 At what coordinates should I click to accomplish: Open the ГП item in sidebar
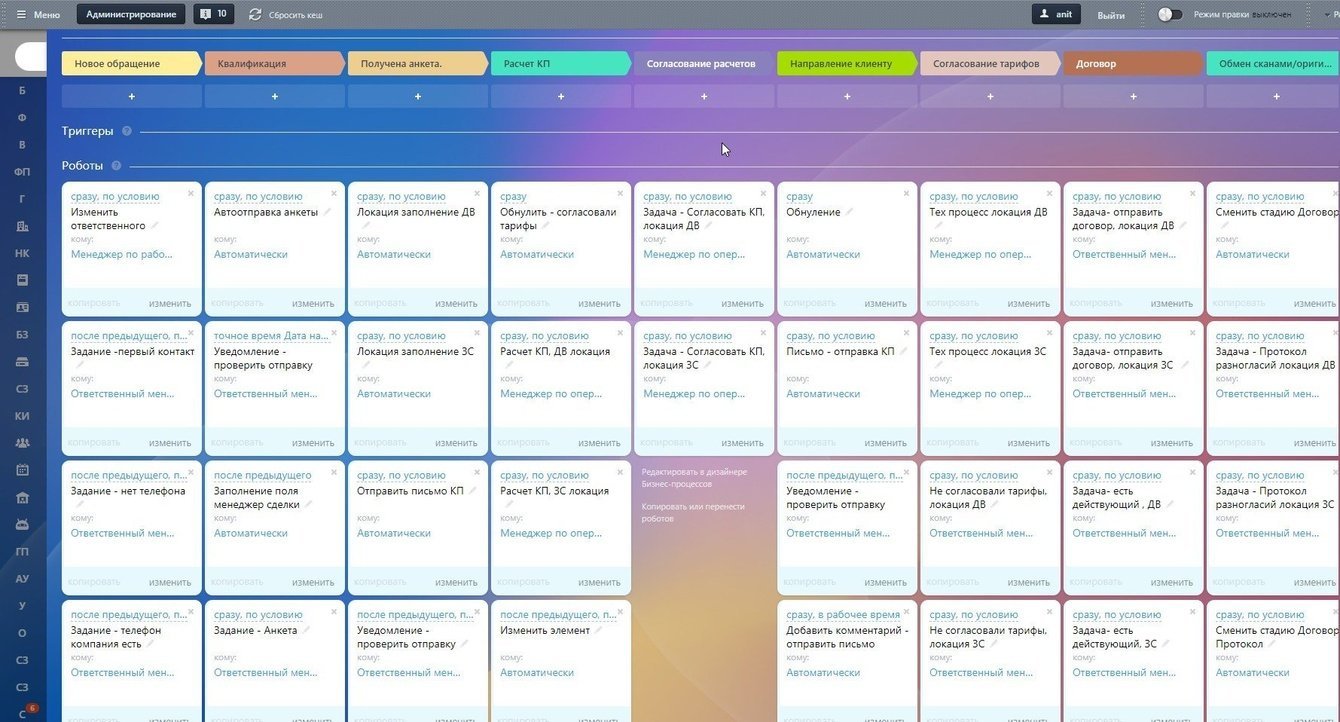tap(22, 551)
